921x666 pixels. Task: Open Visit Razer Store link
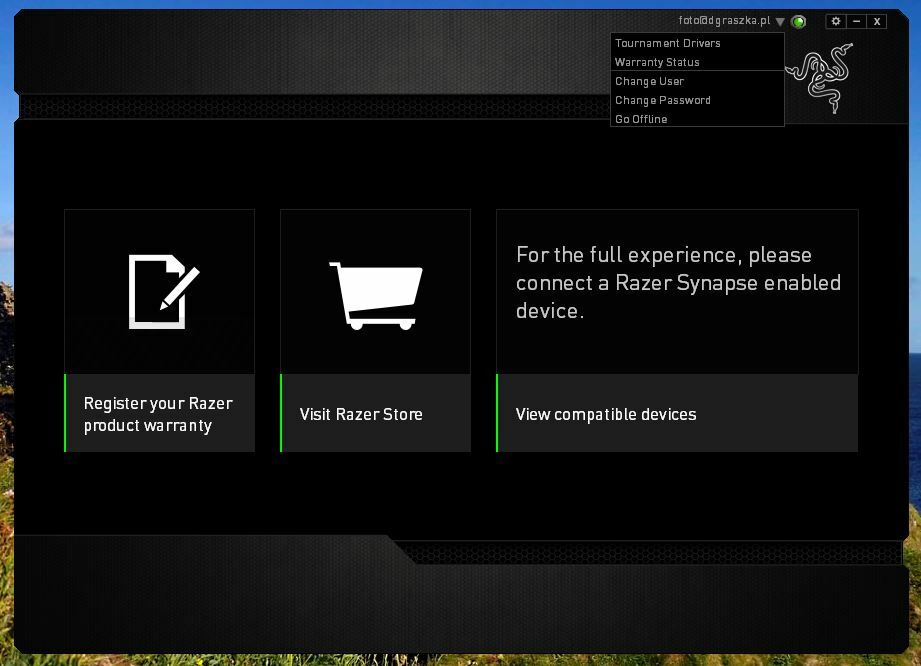coord(375,413)
